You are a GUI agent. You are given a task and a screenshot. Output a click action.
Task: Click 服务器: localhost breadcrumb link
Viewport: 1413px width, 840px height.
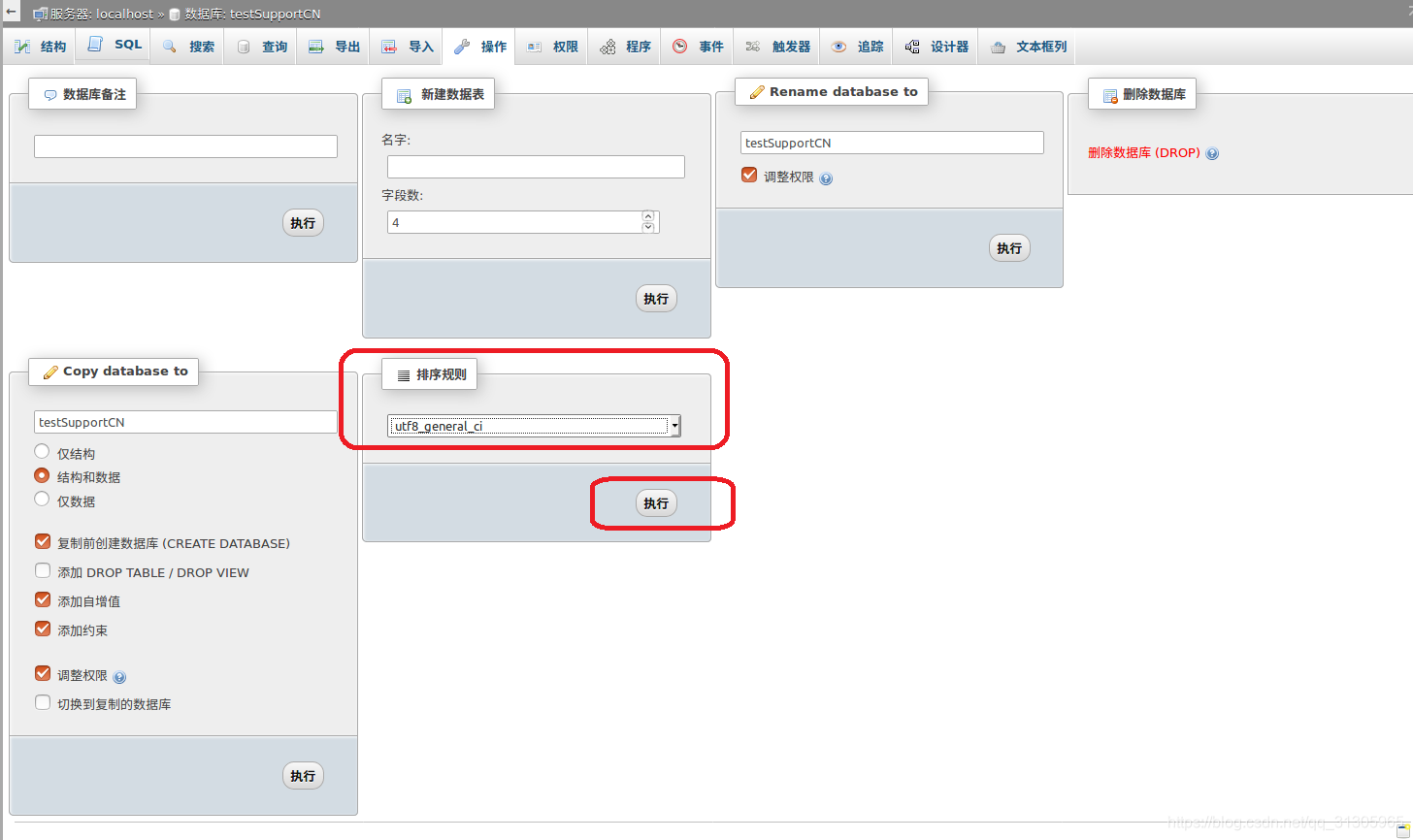(102, 15)
